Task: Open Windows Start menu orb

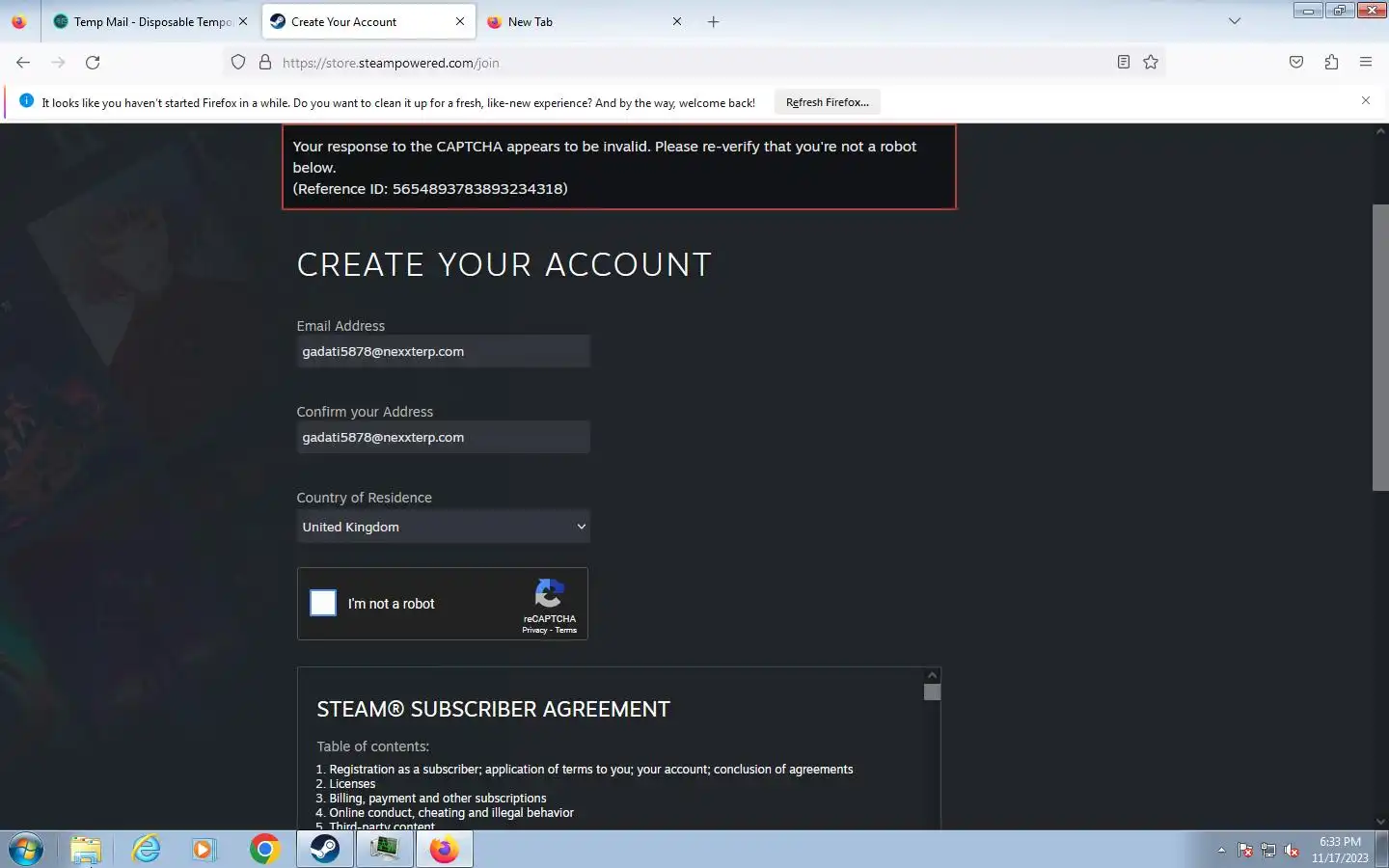Action: pyautogui.click(x=26, y=850)
